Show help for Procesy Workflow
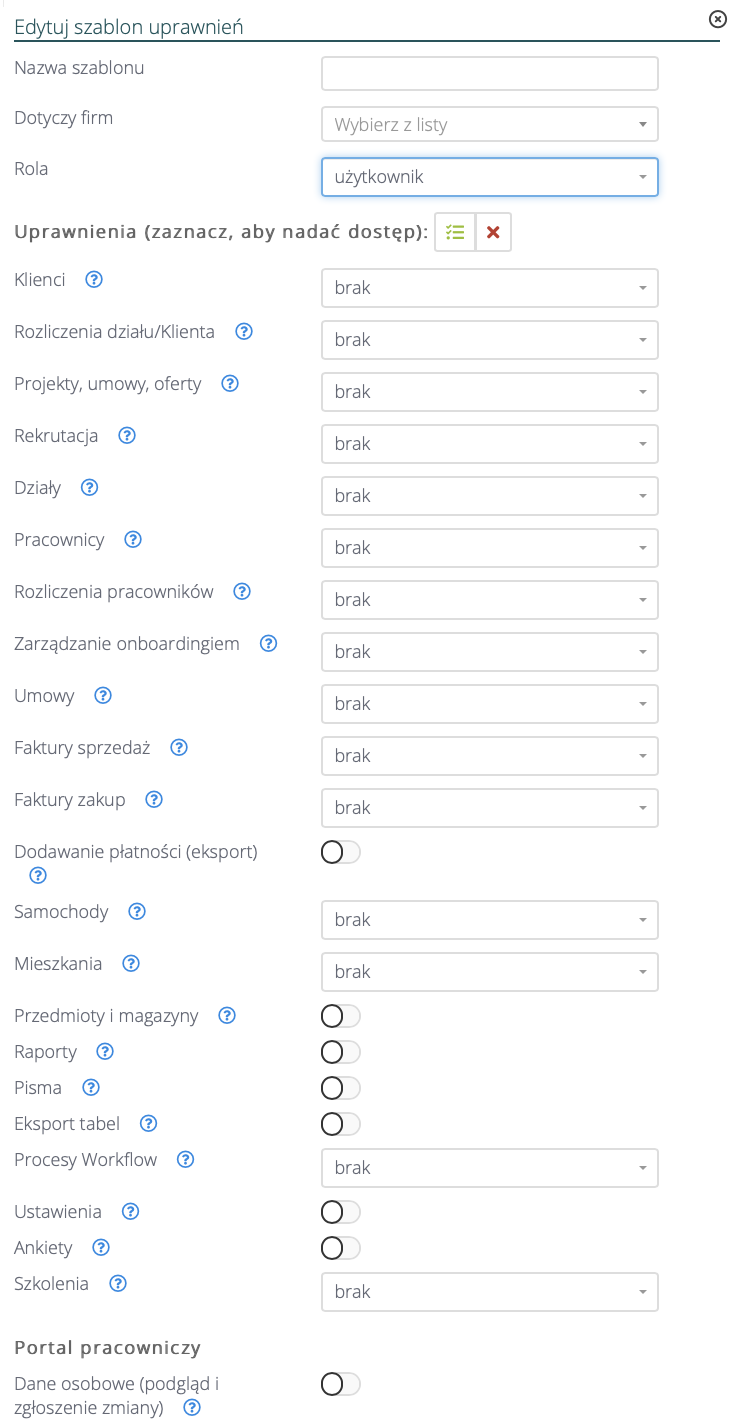This screenshot has width=746, height=1420. tap(185, 1160)
